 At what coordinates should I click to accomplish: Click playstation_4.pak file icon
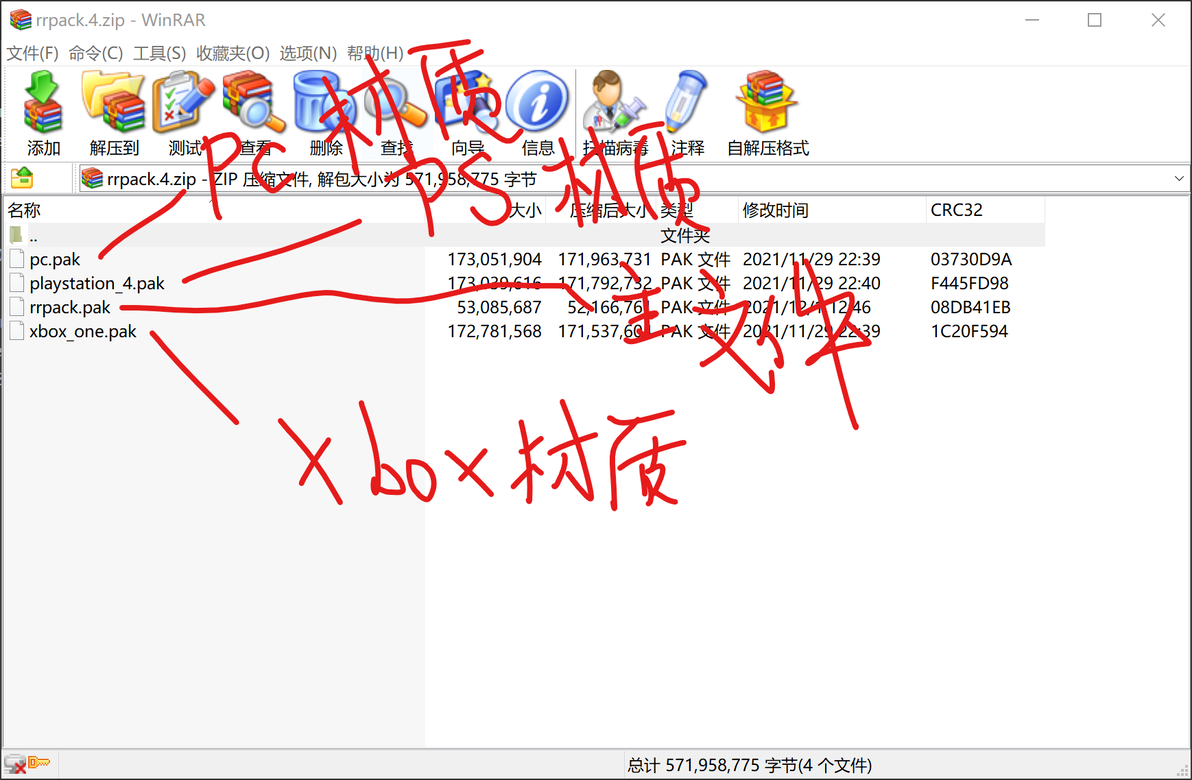pos(17,283)
